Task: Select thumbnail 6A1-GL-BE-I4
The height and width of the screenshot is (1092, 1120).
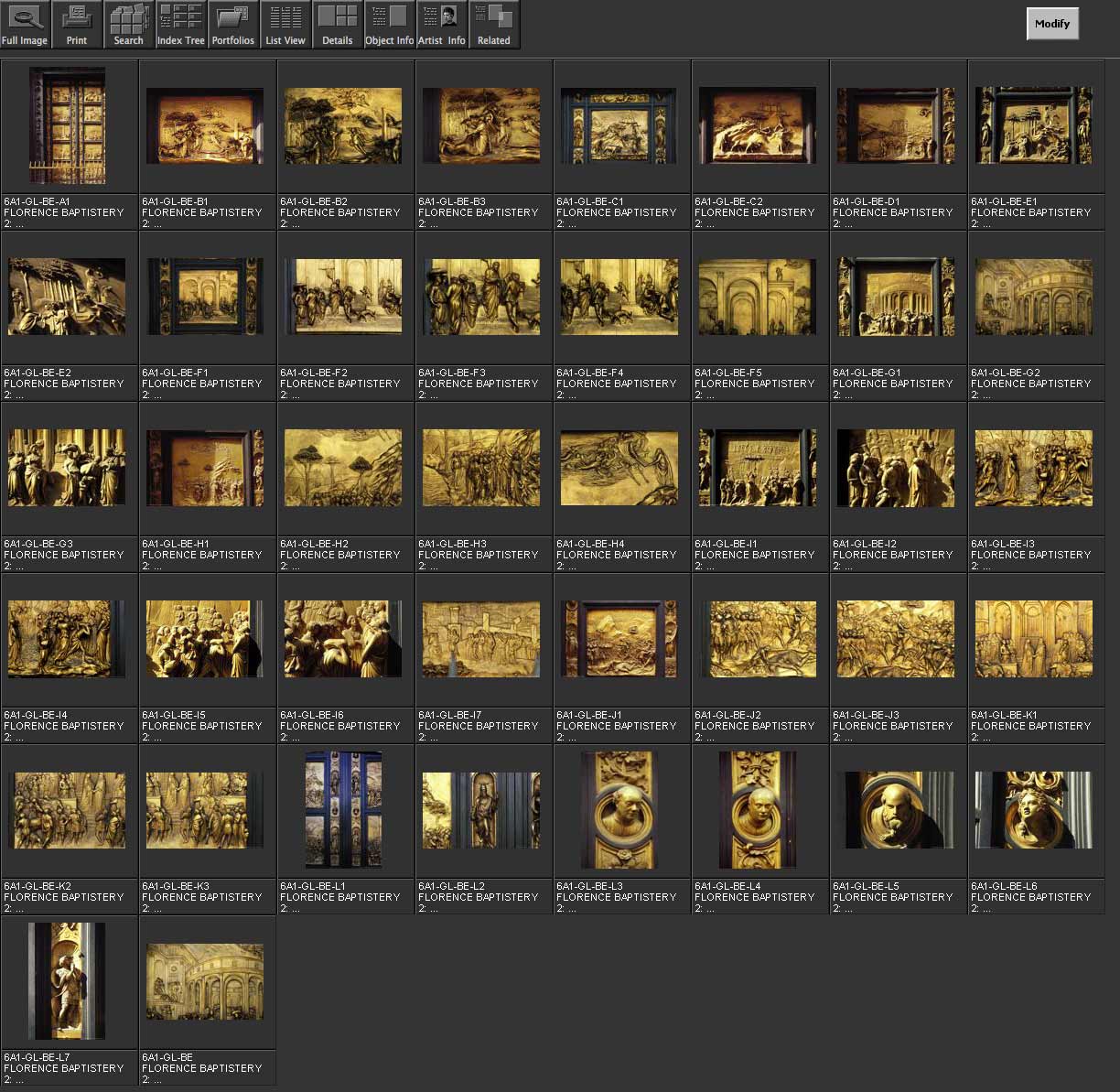Action: click(x=67, y=639)
